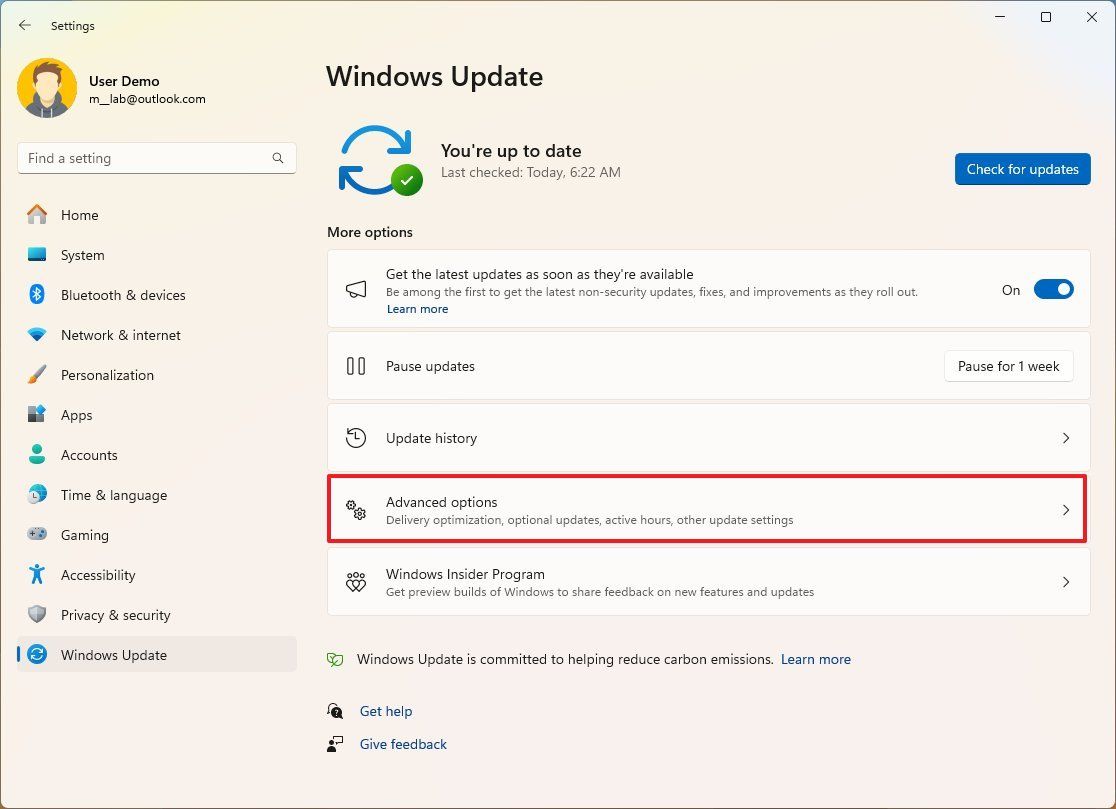Select Accounts in the settings sidebar

[x=89, y=454]
